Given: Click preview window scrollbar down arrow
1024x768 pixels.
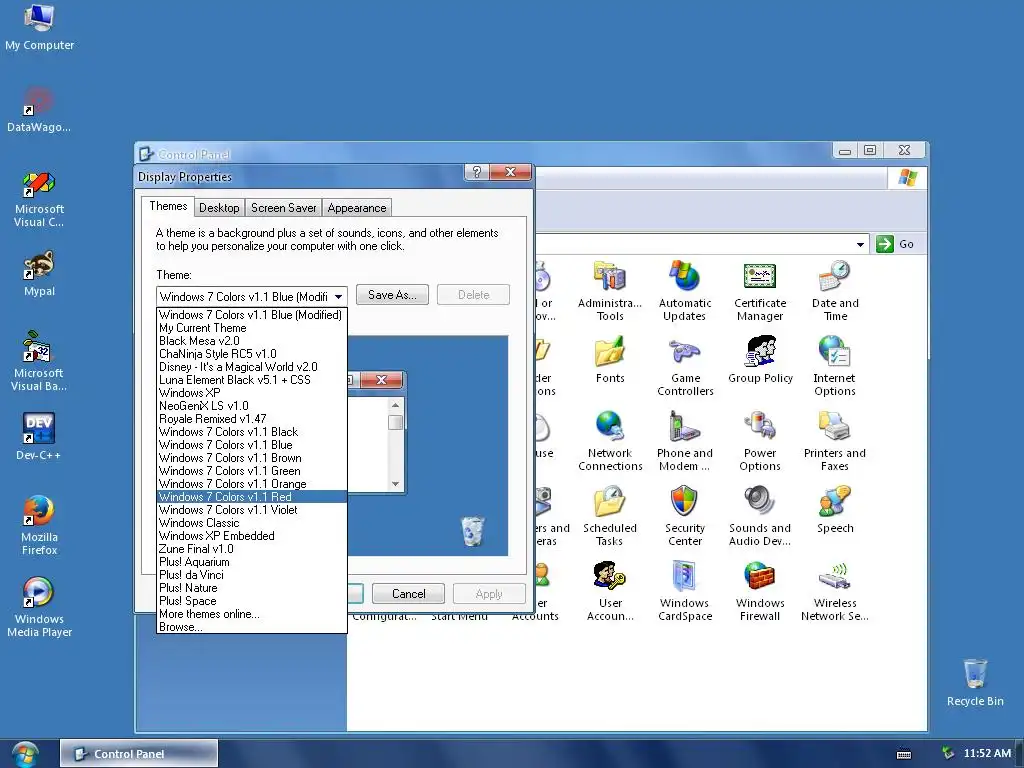Looking at the screenshot, I should [395, 484].
